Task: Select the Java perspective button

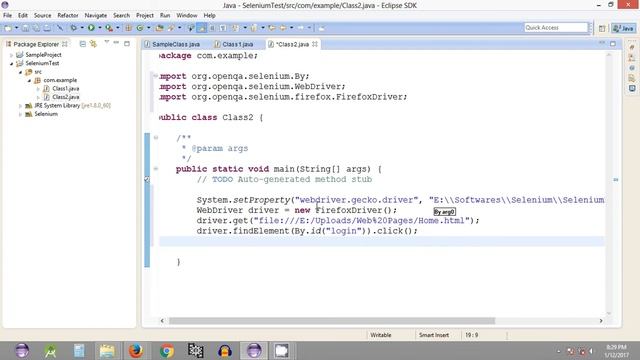Action: pos(623,28)
